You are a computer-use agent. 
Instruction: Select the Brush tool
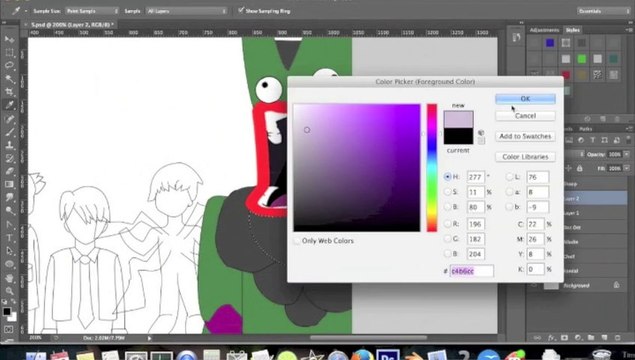pos(9,132)
